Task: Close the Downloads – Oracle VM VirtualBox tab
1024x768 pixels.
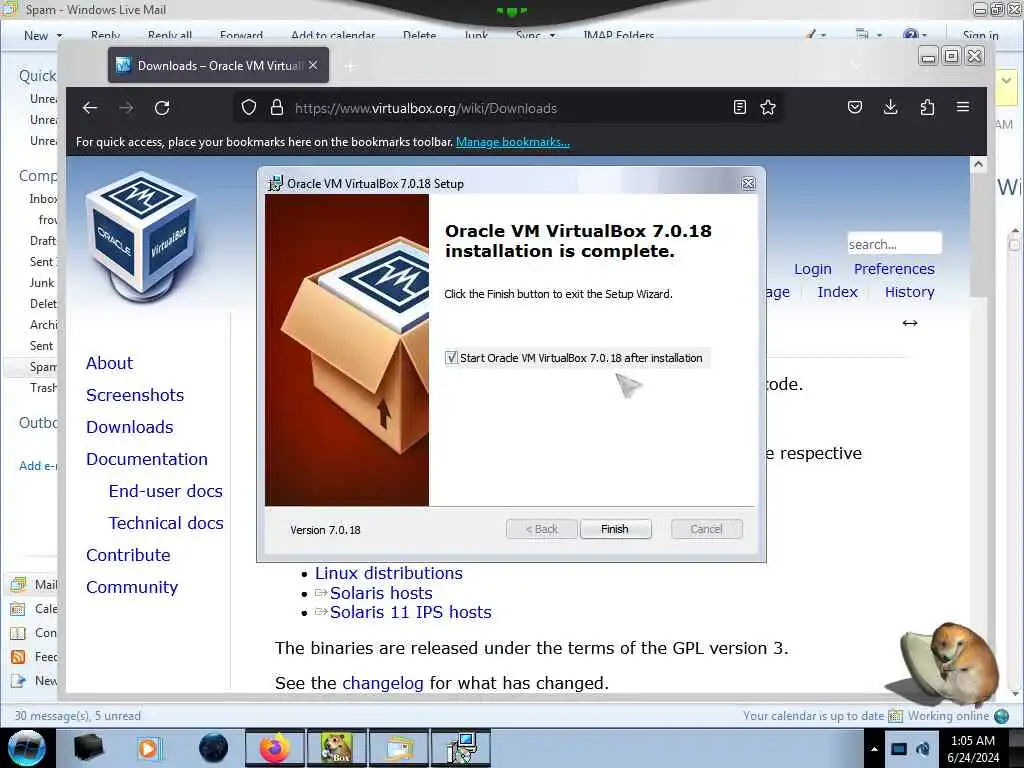Action: tap(313, 65)
